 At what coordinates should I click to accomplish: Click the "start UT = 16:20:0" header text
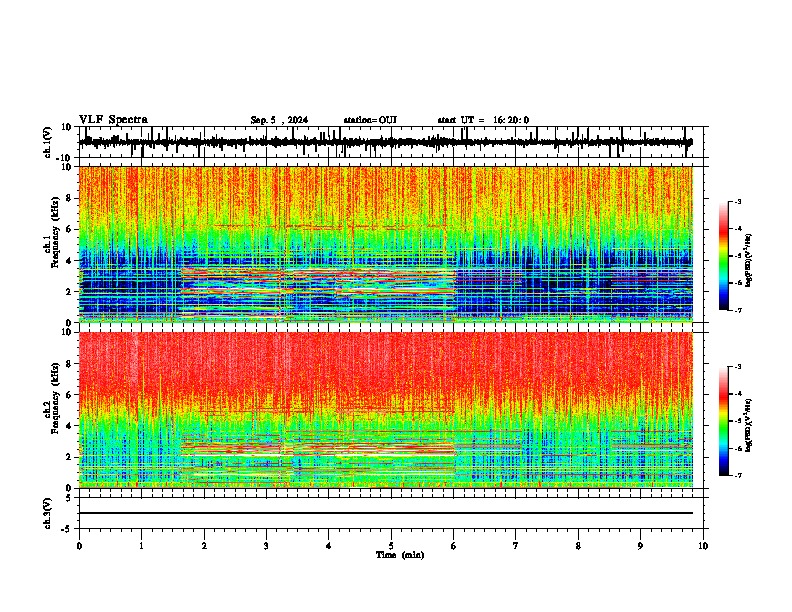click(483, 120)
